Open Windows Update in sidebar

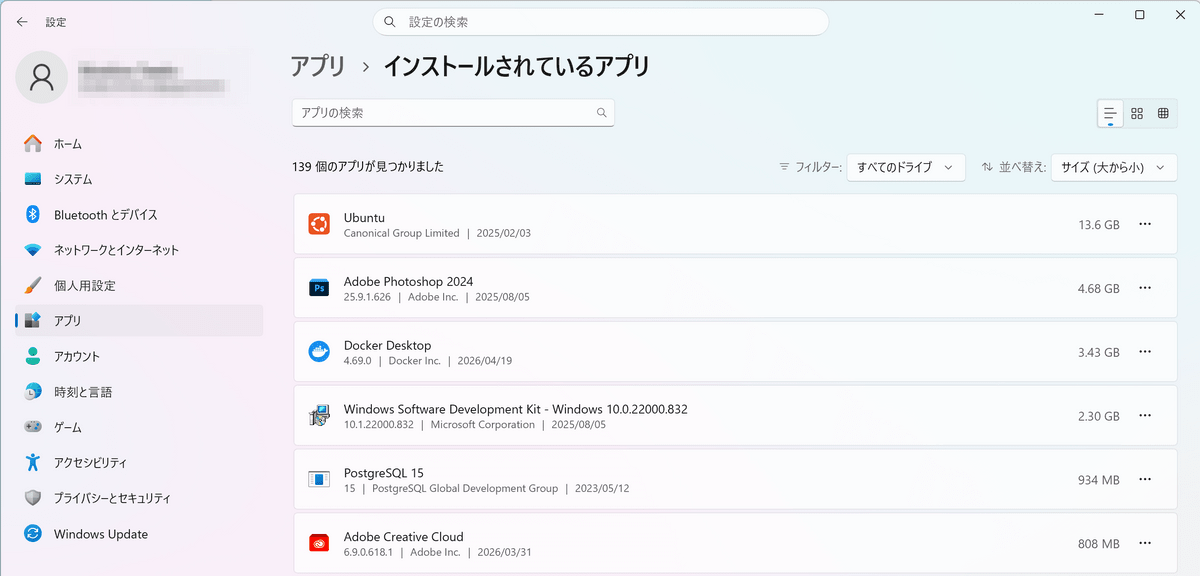tap(100, 534)
